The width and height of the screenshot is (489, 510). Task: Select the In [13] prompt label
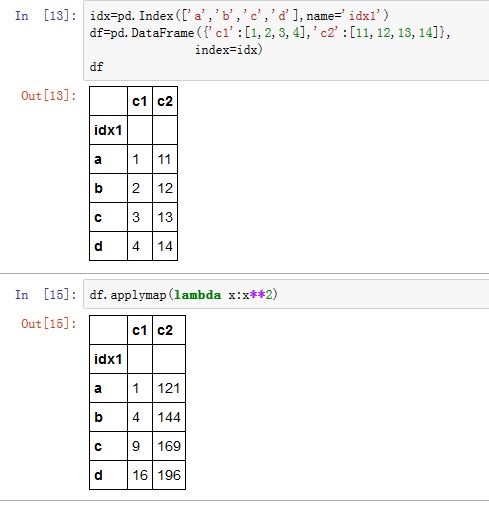point(46,16)
